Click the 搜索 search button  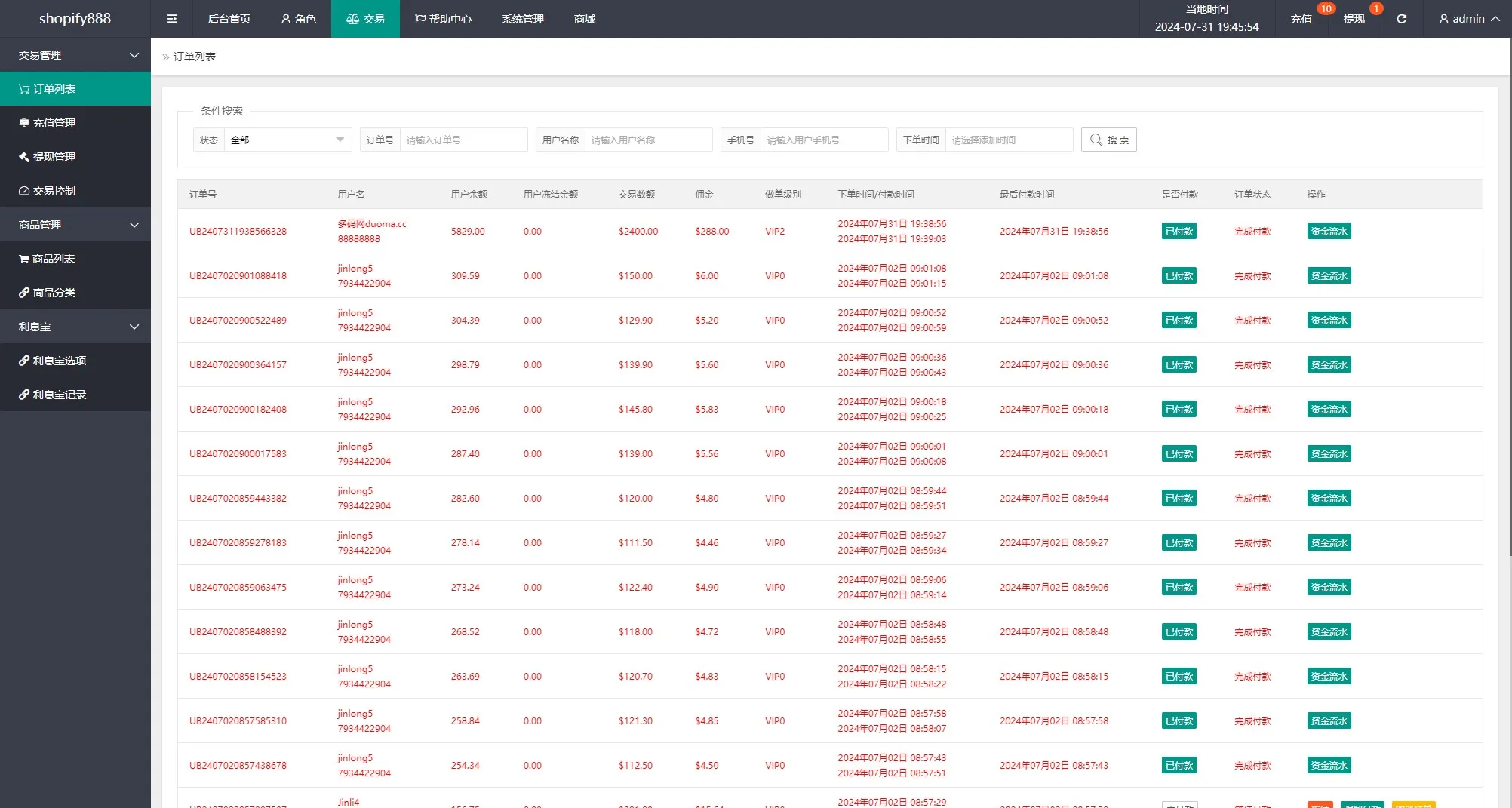(1109, 140)
